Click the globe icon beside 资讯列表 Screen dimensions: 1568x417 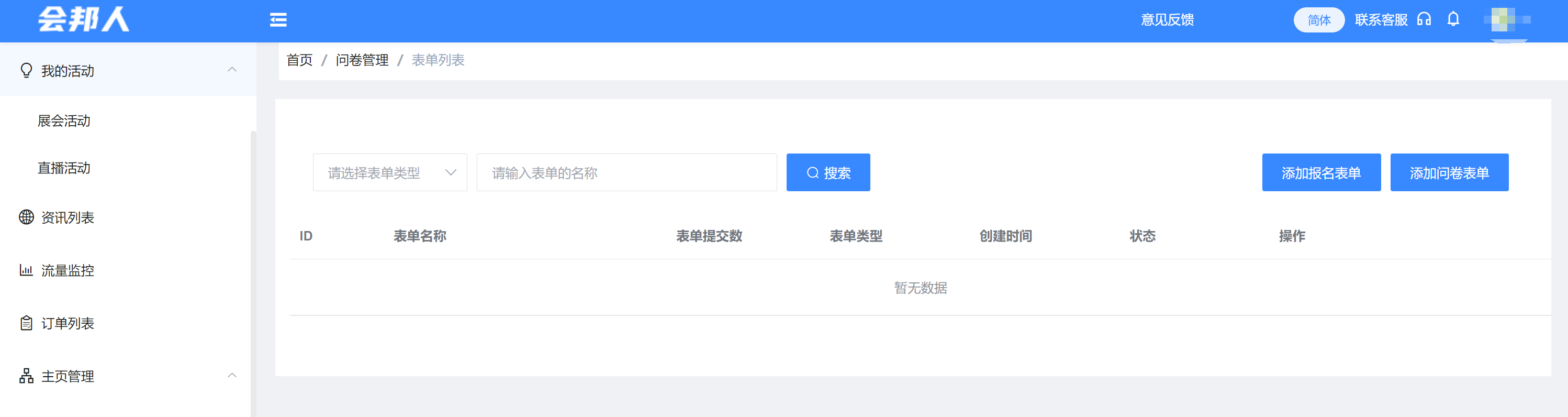[26, 217]
